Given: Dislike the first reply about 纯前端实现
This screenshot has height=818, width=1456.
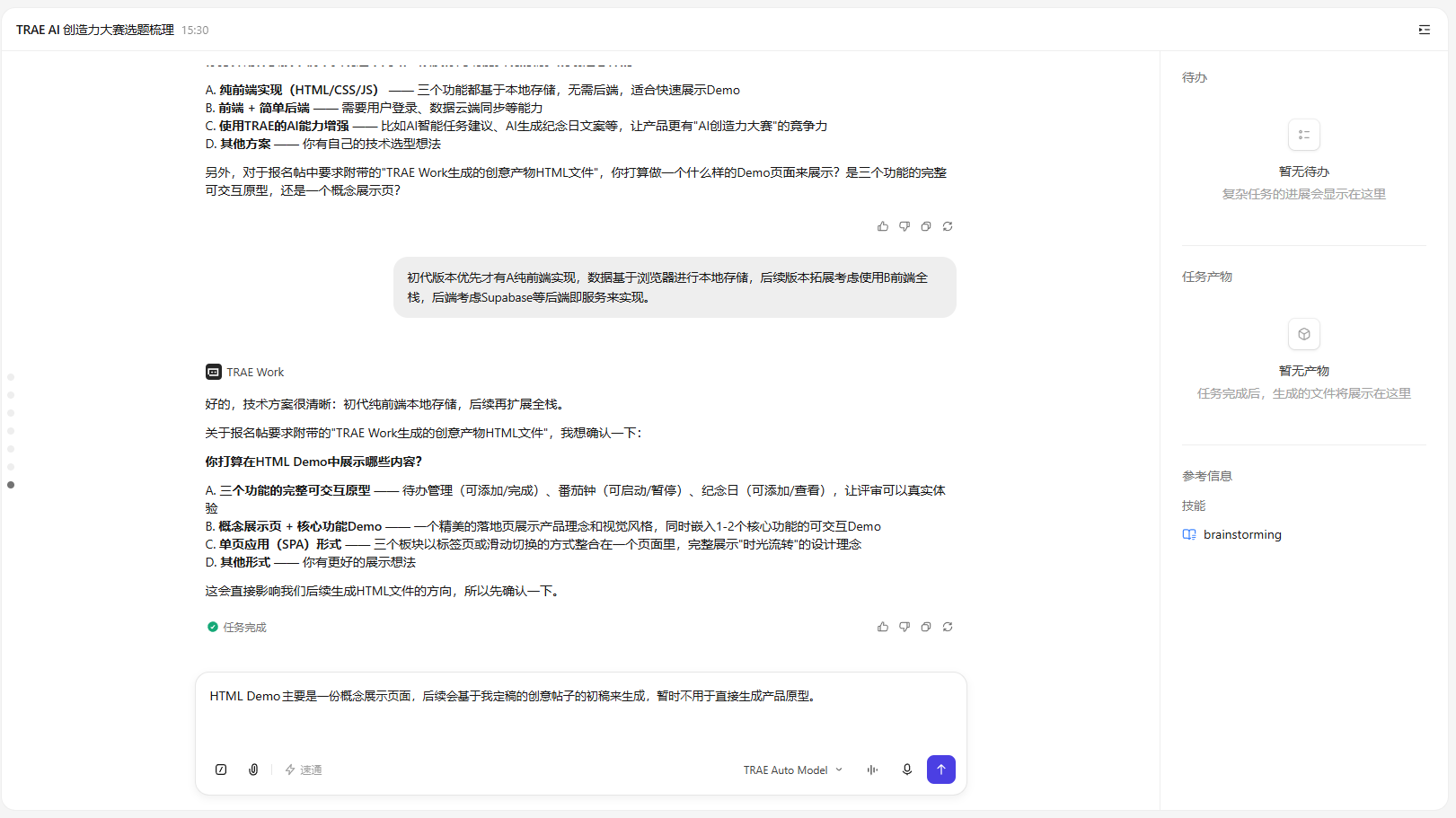Looking at the screenshot, I should 904,226.
